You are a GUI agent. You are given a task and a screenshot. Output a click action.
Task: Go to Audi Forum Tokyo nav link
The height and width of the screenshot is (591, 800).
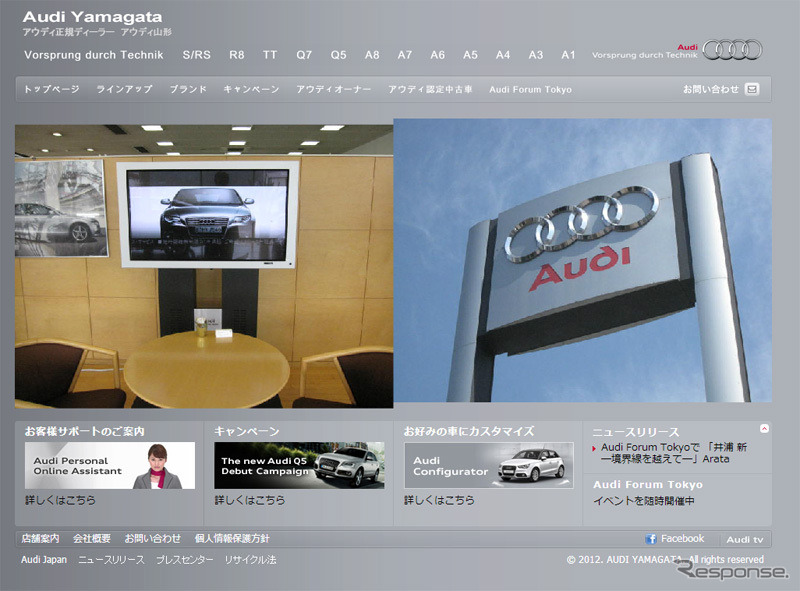pos(530,89)
